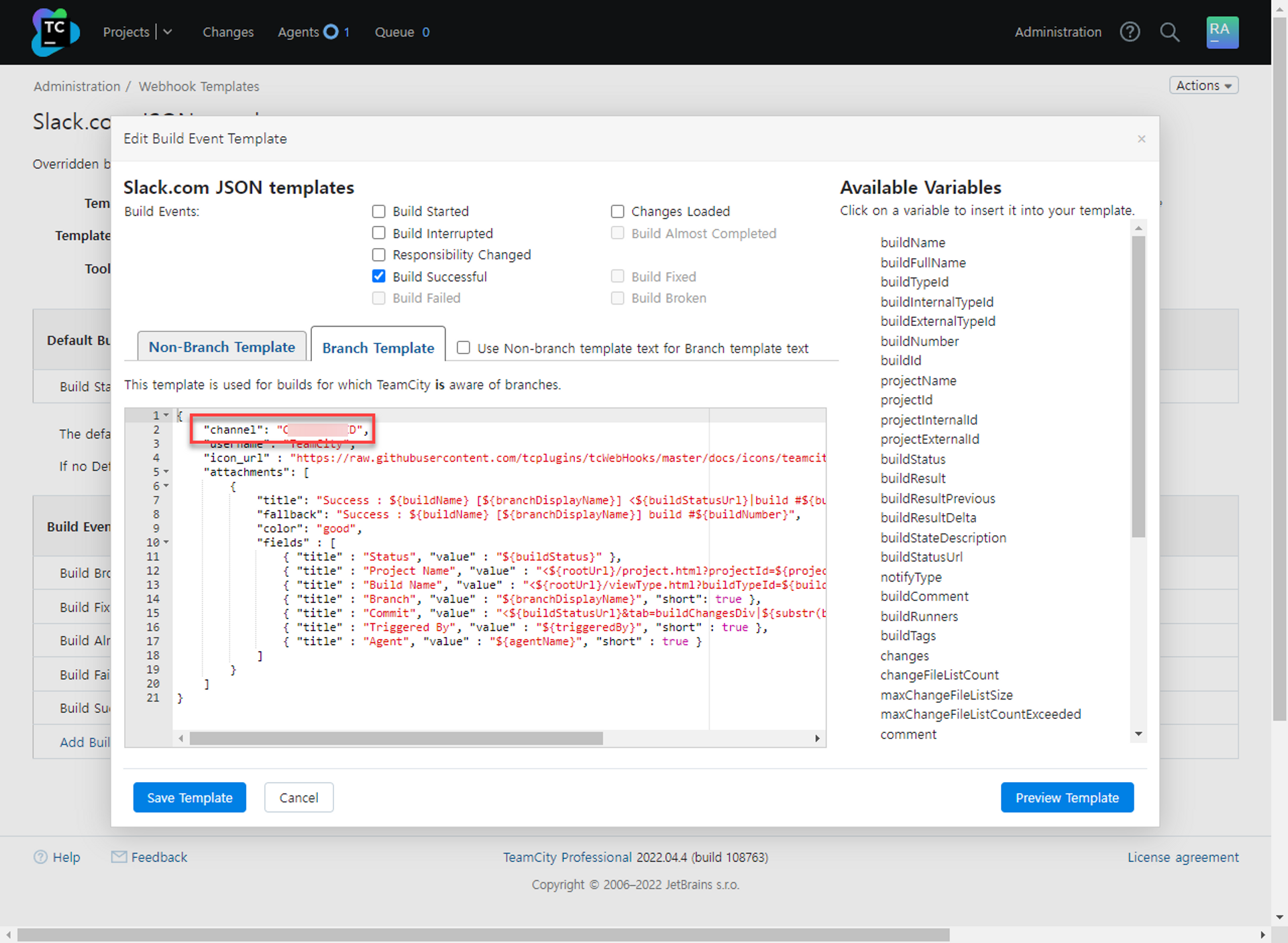Click Preview Template button

(1067, 797)
